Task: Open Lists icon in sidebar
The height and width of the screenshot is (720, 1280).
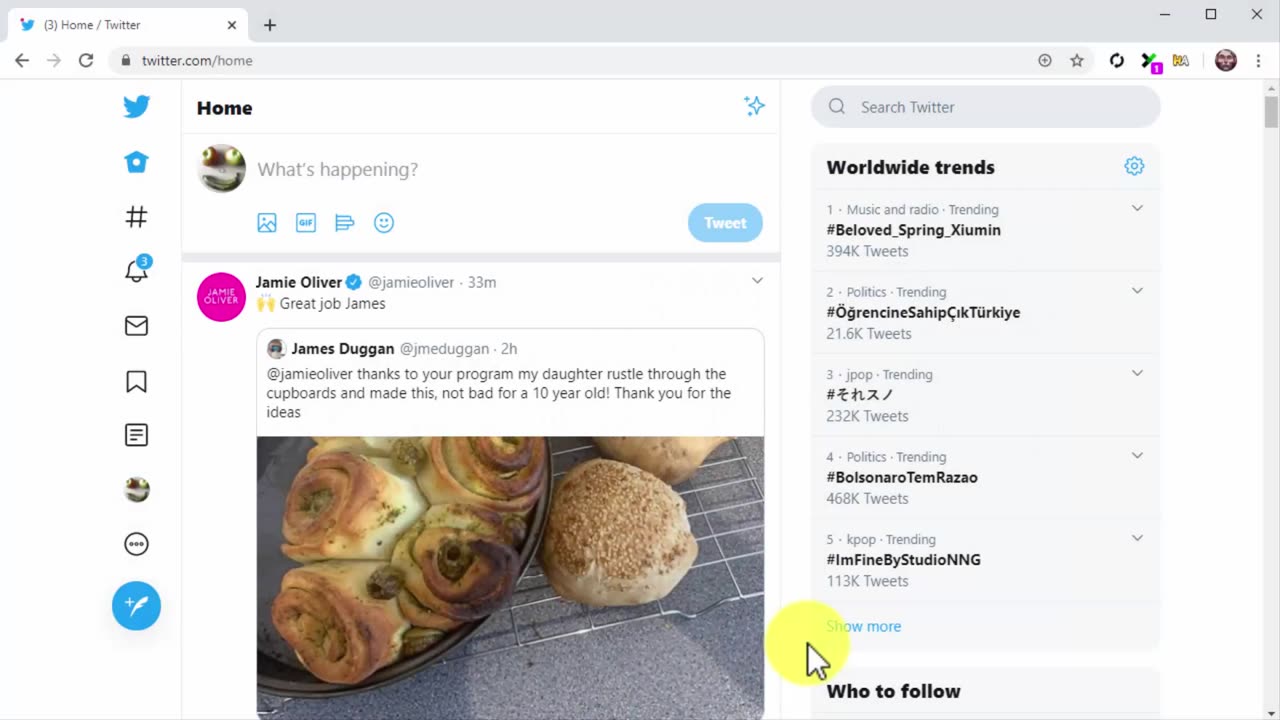Action: [x=137, y=435]
